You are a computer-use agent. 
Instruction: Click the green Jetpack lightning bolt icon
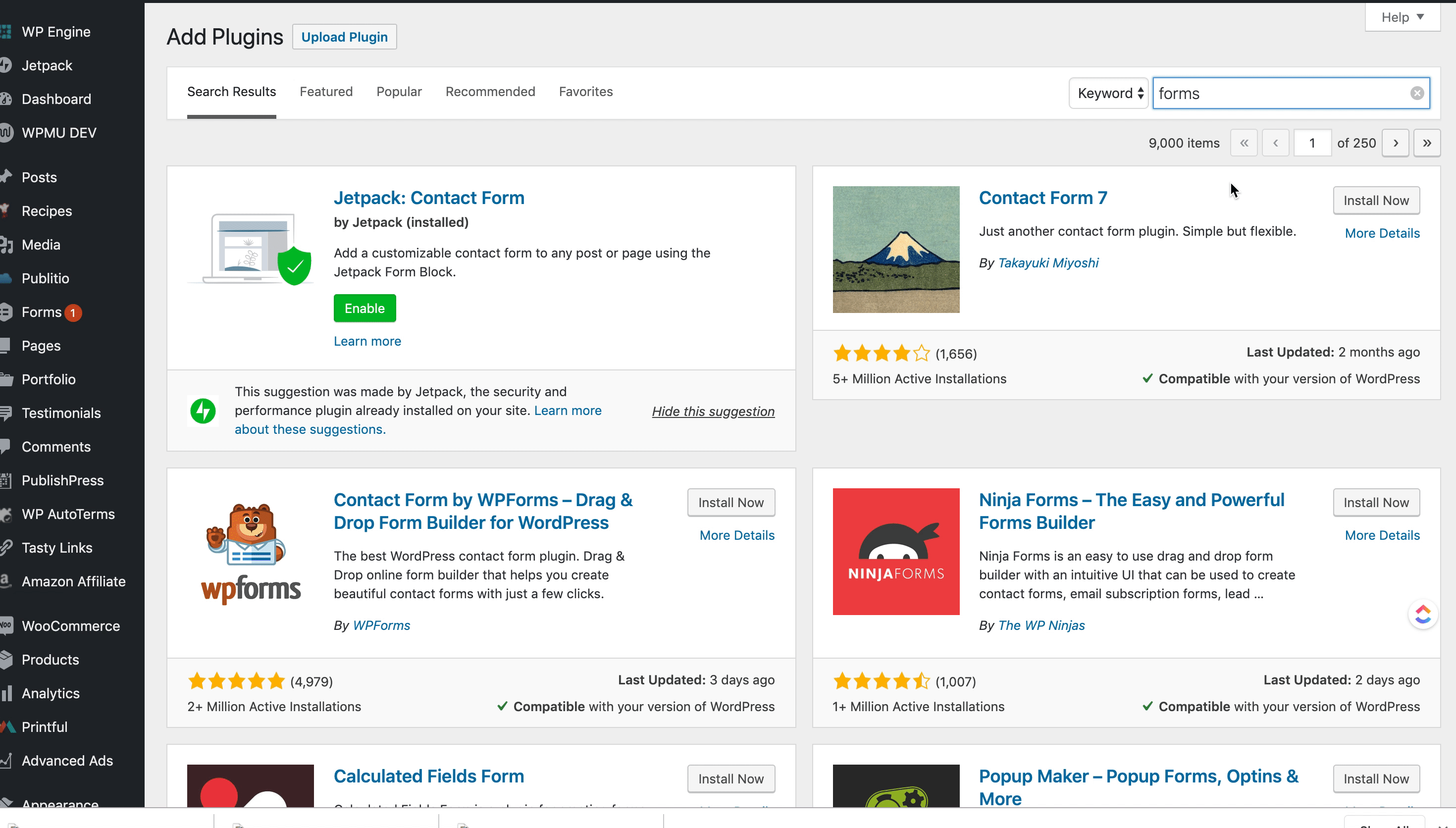(203, 411)
